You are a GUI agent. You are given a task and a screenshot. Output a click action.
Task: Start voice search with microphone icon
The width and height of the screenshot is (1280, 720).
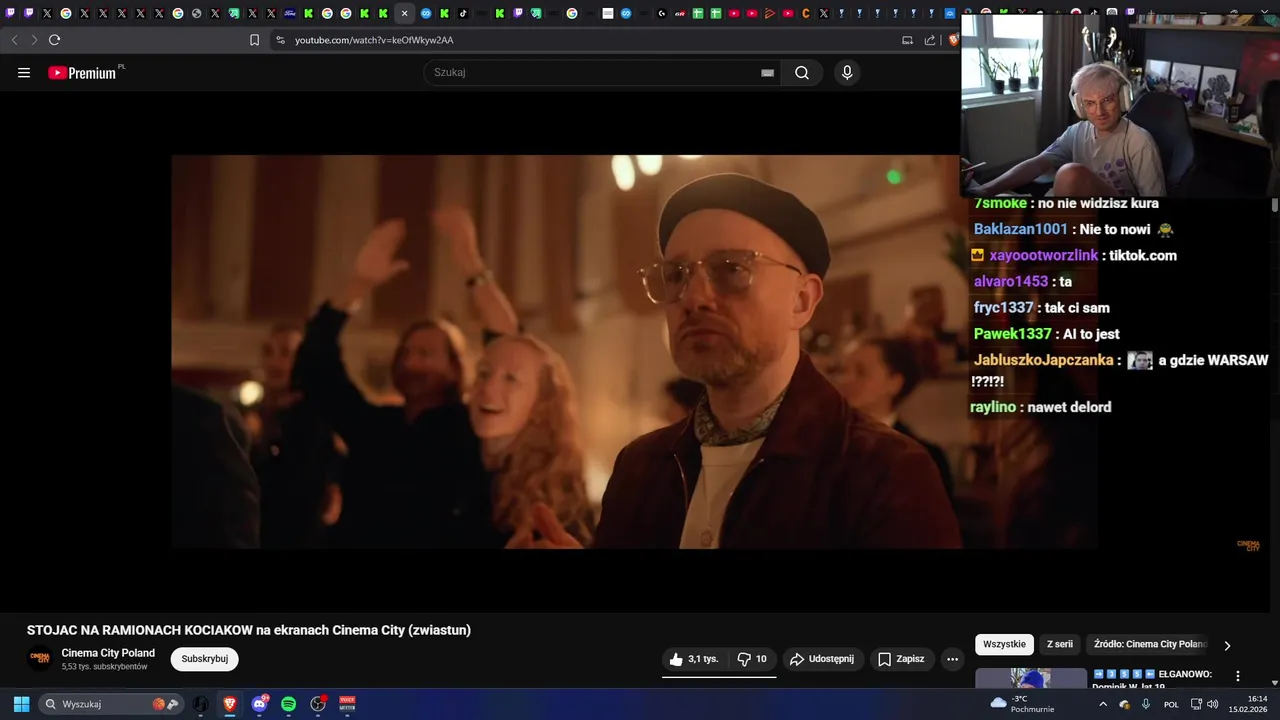847,73
